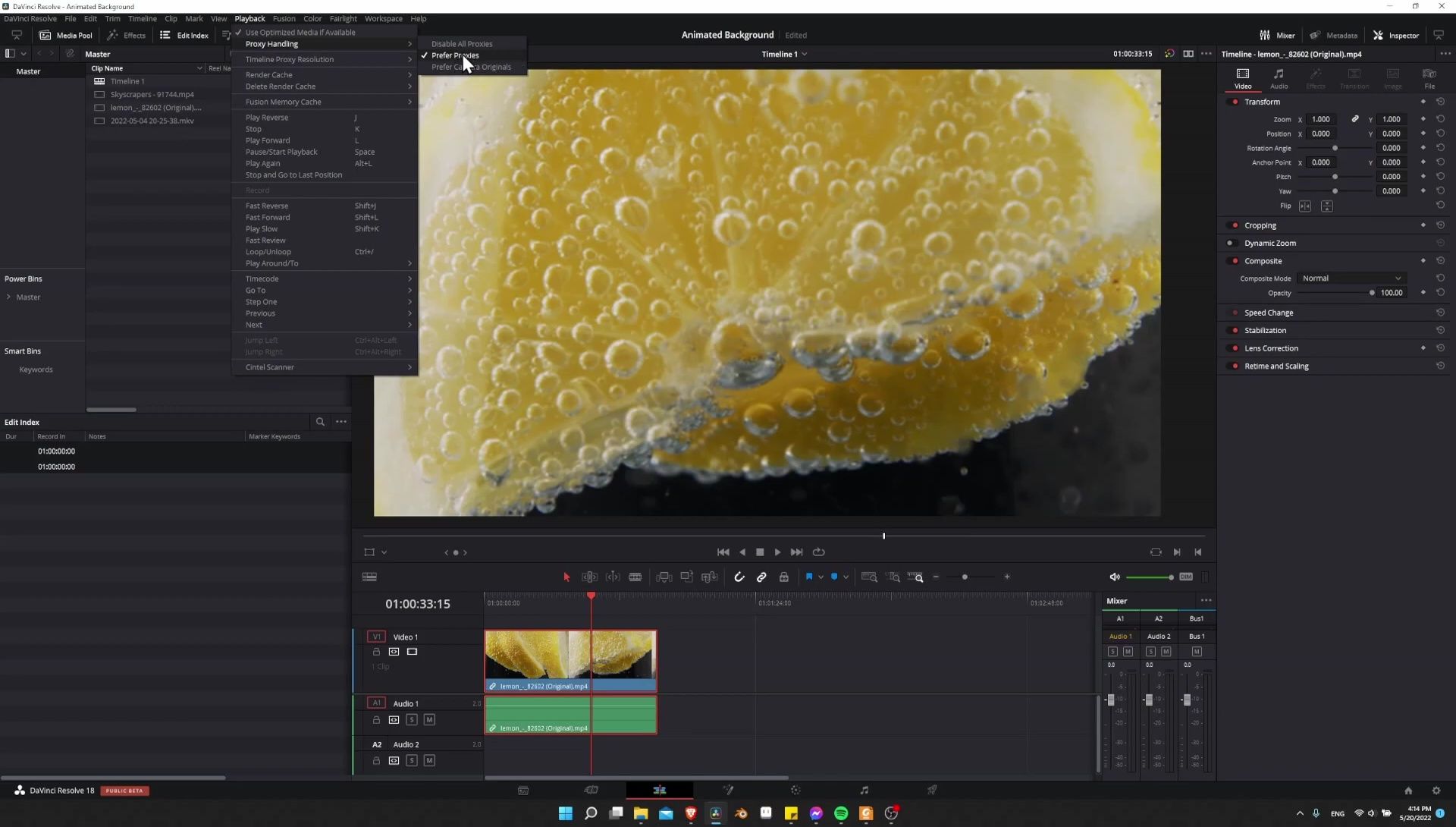Select the Blade Edit Mode tool

click(x=635, y=577)
